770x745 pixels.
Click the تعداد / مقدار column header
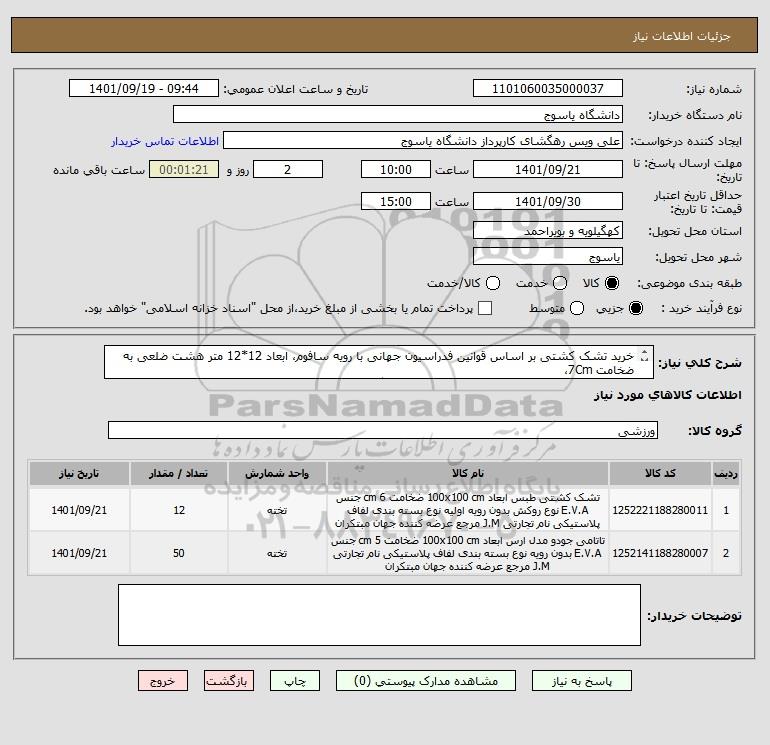click(x=179, y=473)
